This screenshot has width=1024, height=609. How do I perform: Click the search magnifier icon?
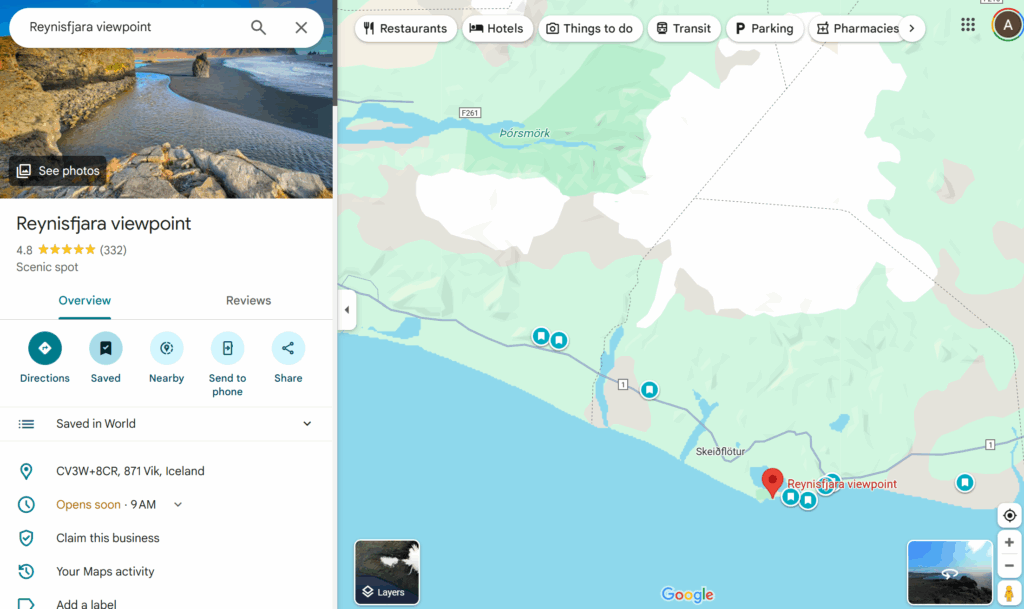(259, 27)
